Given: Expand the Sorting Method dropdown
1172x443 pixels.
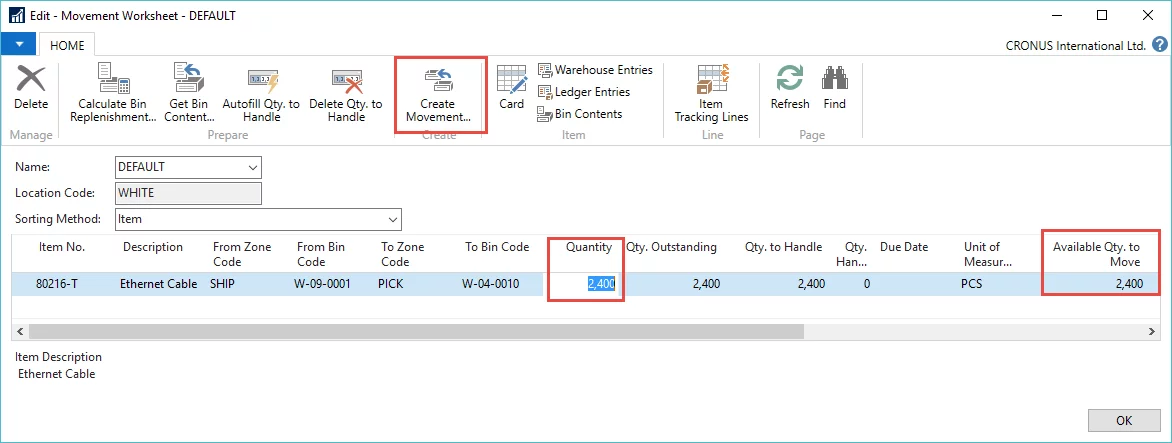Looking at the screenshot, I should point(392,219).
